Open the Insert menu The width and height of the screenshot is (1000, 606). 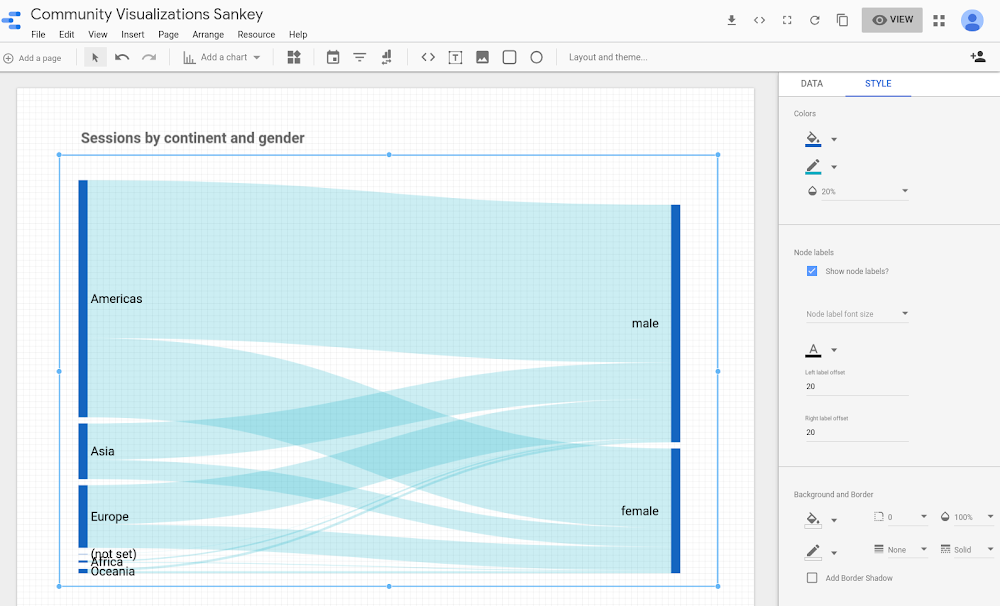pyautogui.click(x=133, y=34)
